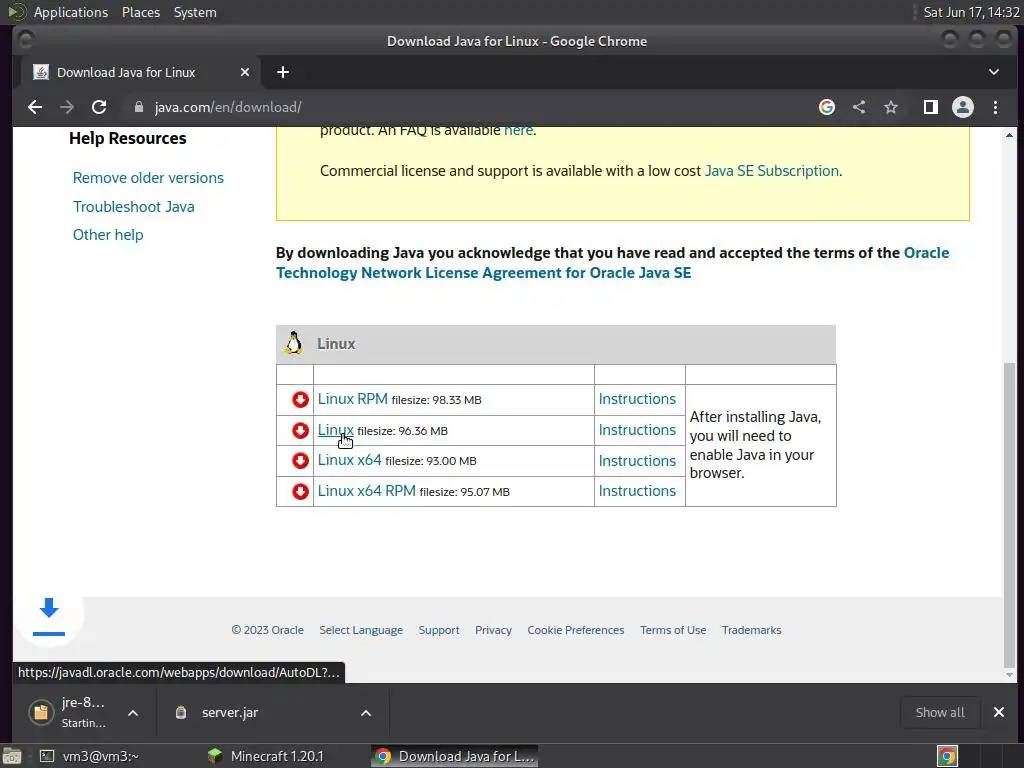Click the Applications menu logo icon

(x=17, y=12)
